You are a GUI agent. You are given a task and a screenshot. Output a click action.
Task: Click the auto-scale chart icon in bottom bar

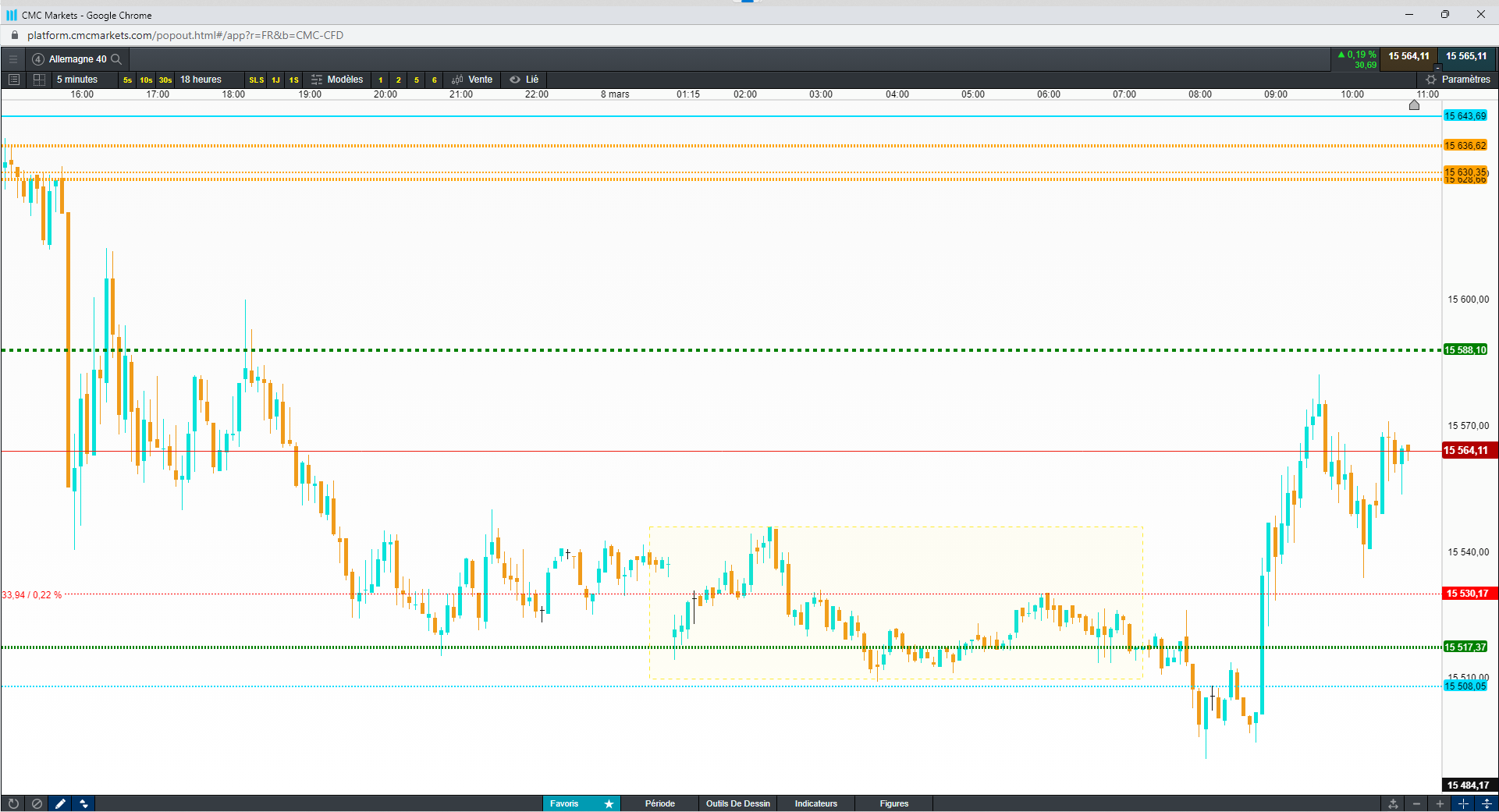[1393, 803]
